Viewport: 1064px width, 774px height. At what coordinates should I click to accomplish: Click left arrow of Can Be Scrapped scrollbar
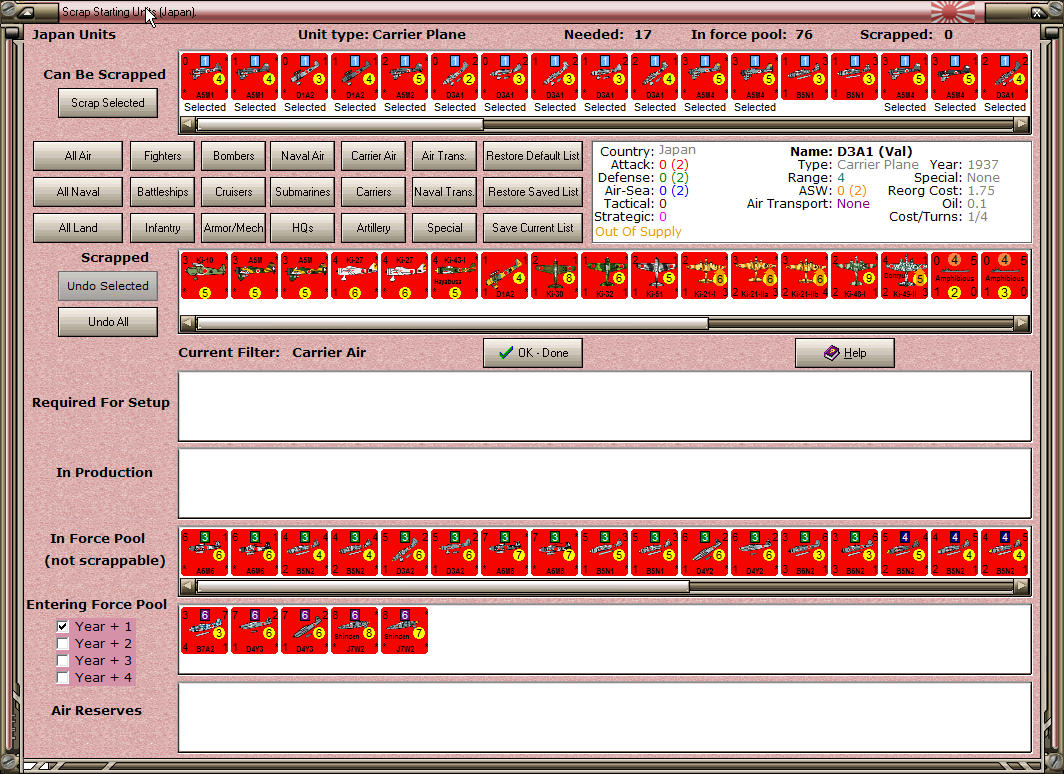(188, 125)
